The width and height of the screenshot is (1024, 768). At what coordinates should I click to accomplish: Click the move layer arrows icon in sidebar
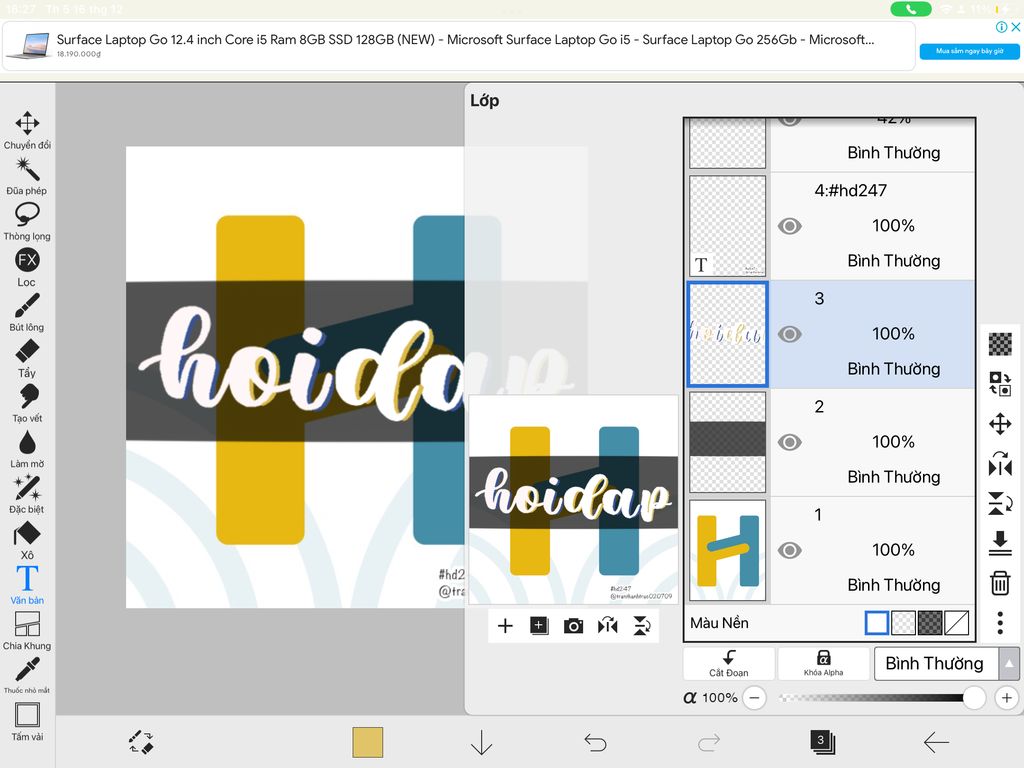1000,424
